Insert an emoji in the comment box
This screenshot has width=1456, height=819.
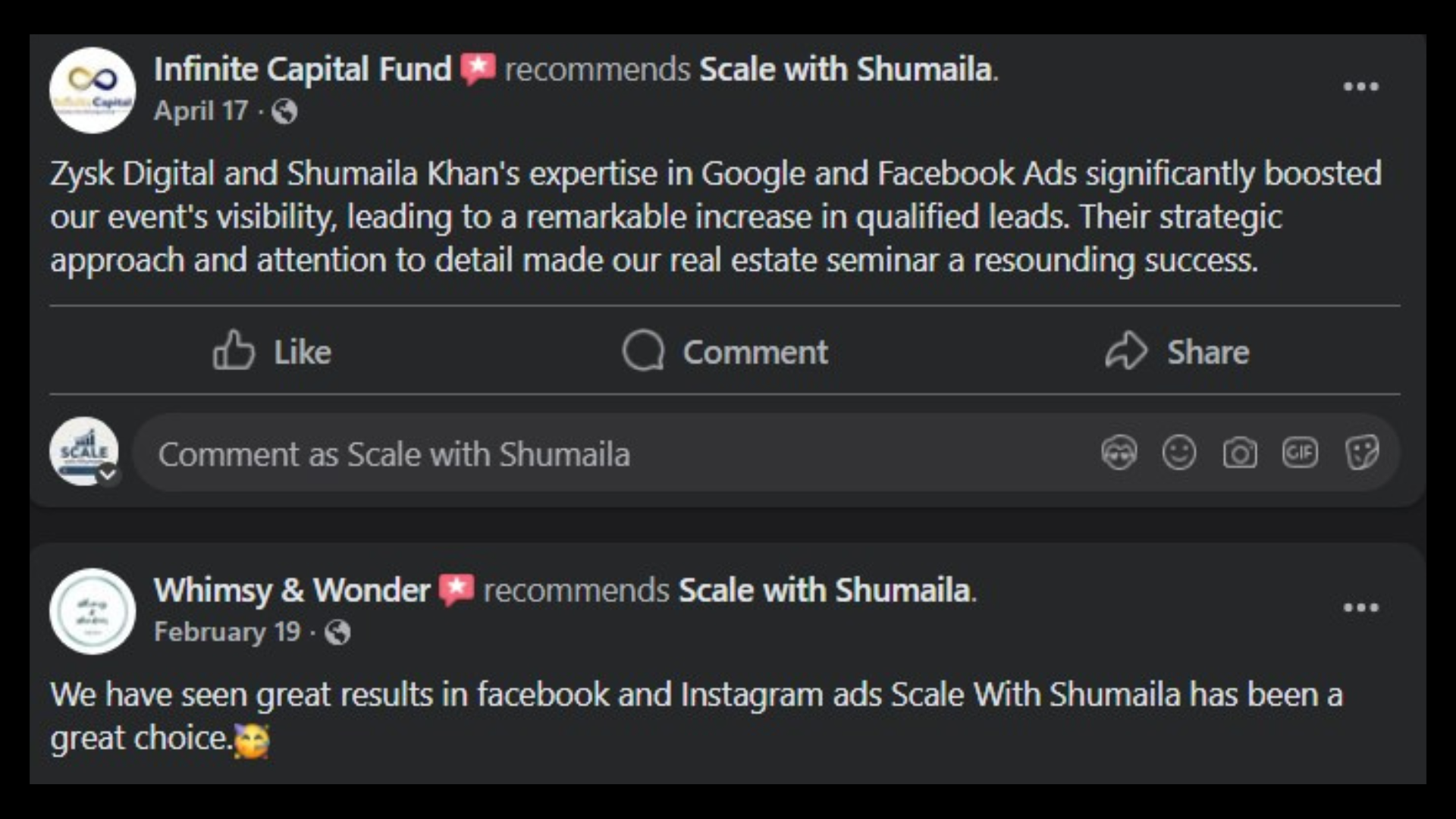point(1179,453)
